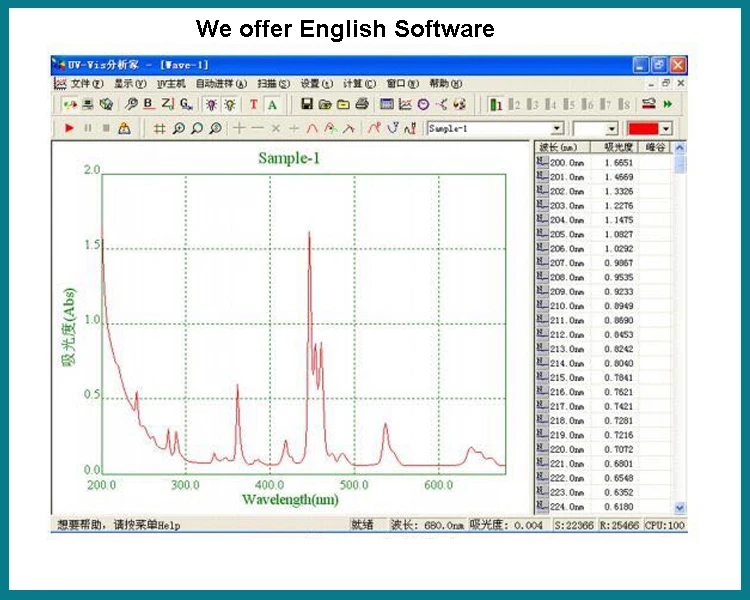This screenshot has width=750, height=600.
Task: Select the green A absorbance icon
Action: tap(272, 104)
